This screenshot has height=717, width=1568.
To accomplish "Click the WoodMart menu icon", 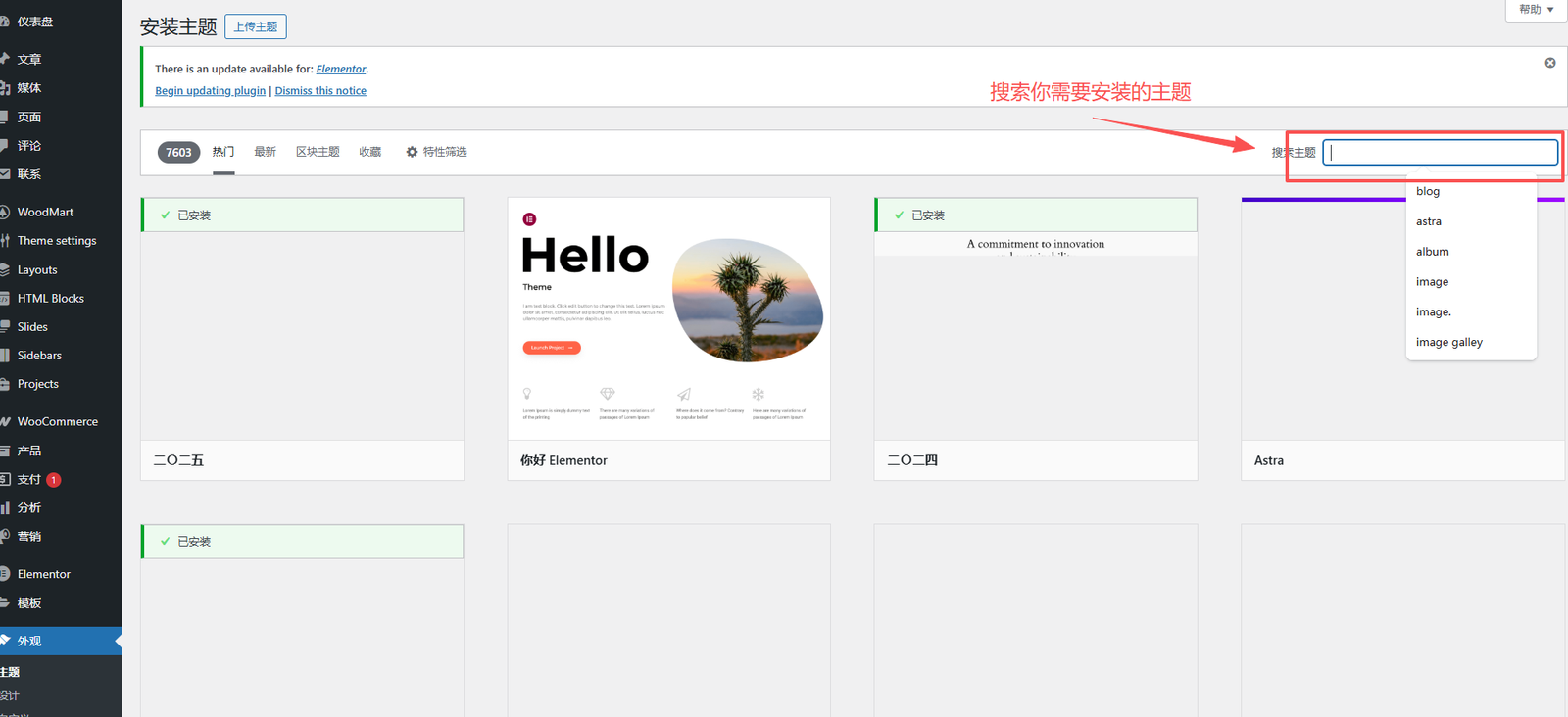I will 5,213.
